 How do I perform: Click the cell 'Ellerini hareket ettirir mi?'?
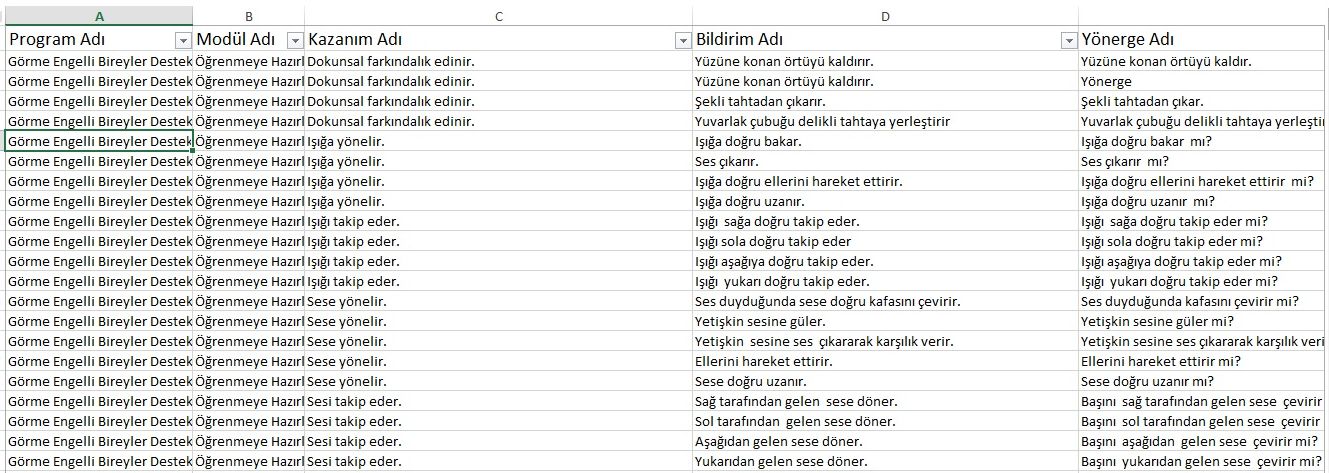[x=1204, y=361]
